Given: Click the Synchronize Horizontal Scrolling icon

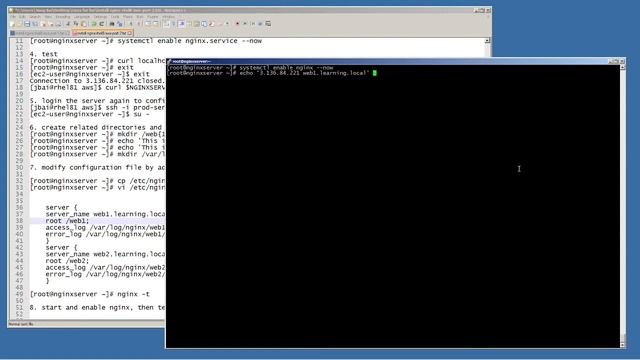Looking at the screenshot, I should coord(156,24).
